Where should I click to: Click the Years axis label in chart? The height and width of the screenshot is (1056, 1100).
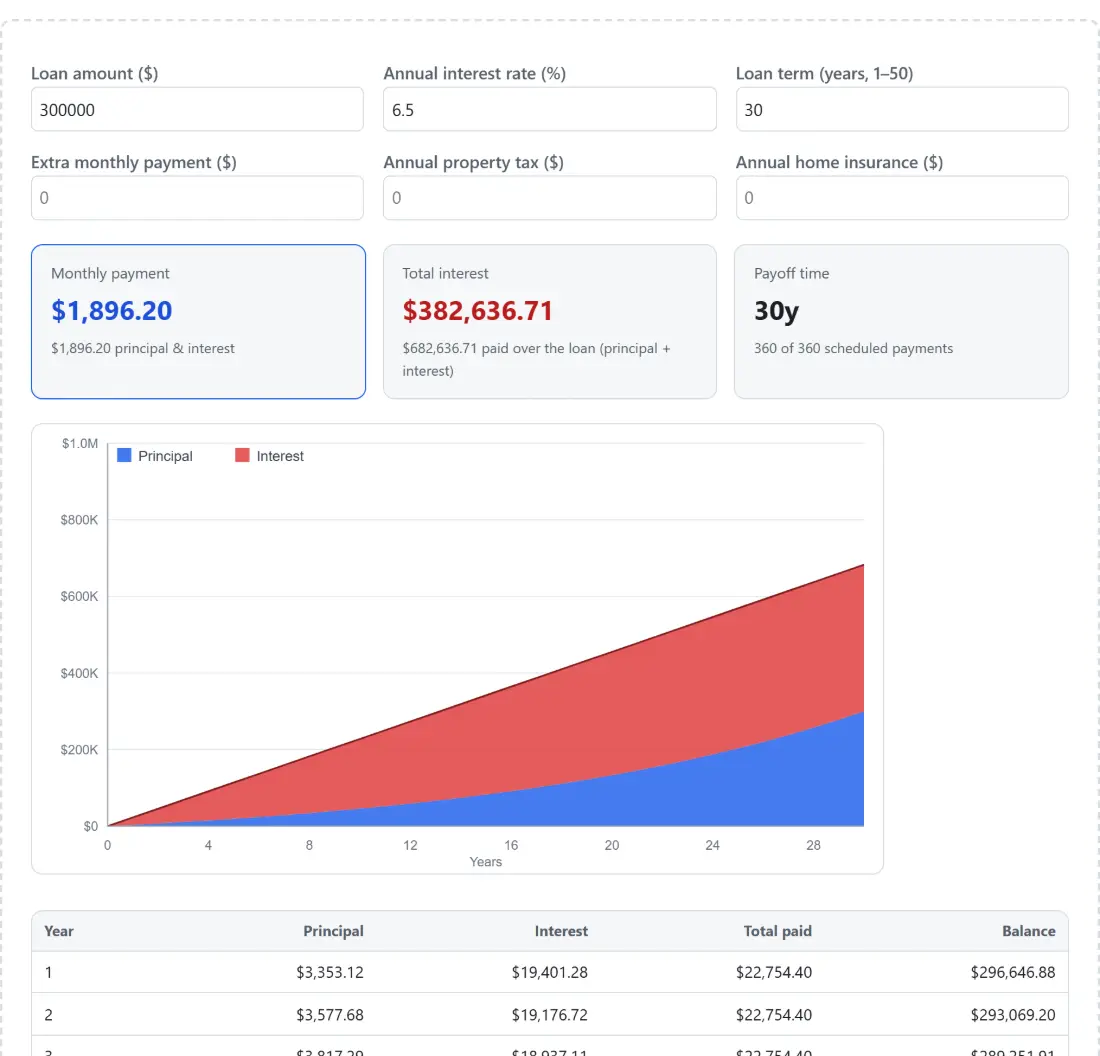[485, 862]
